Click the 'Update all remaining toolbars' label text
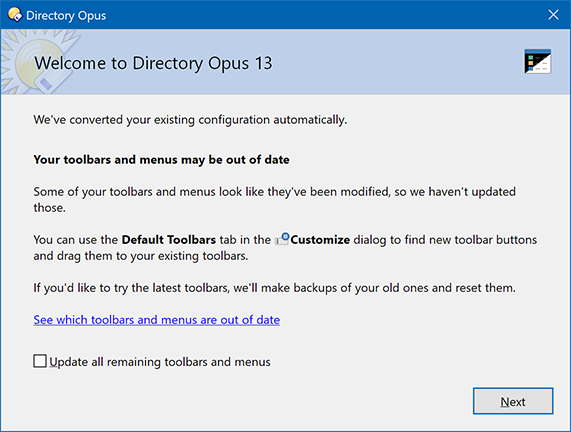Screen dimensions: 571x432 (160, 362)
